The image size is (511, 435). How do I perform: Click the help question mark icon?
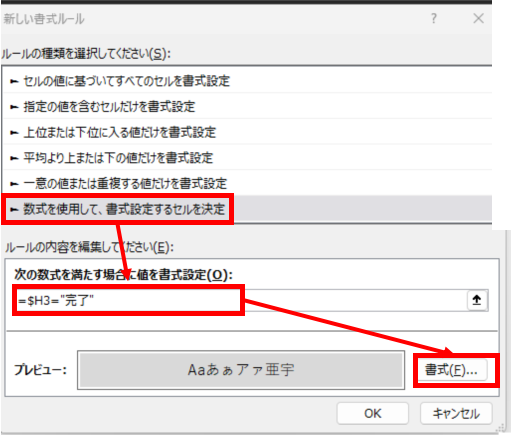434,18
